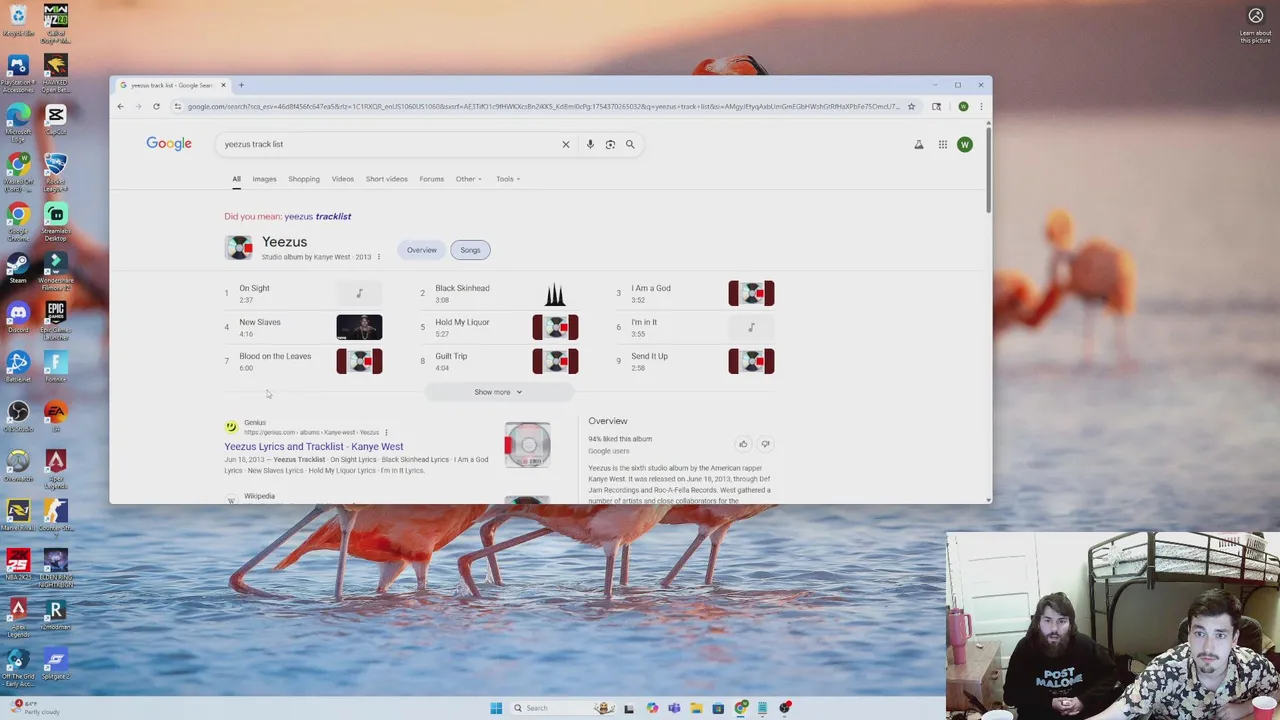Click Send It Up album thumbnail
The image size is (1280, 720).
click(x=751, y=361)
